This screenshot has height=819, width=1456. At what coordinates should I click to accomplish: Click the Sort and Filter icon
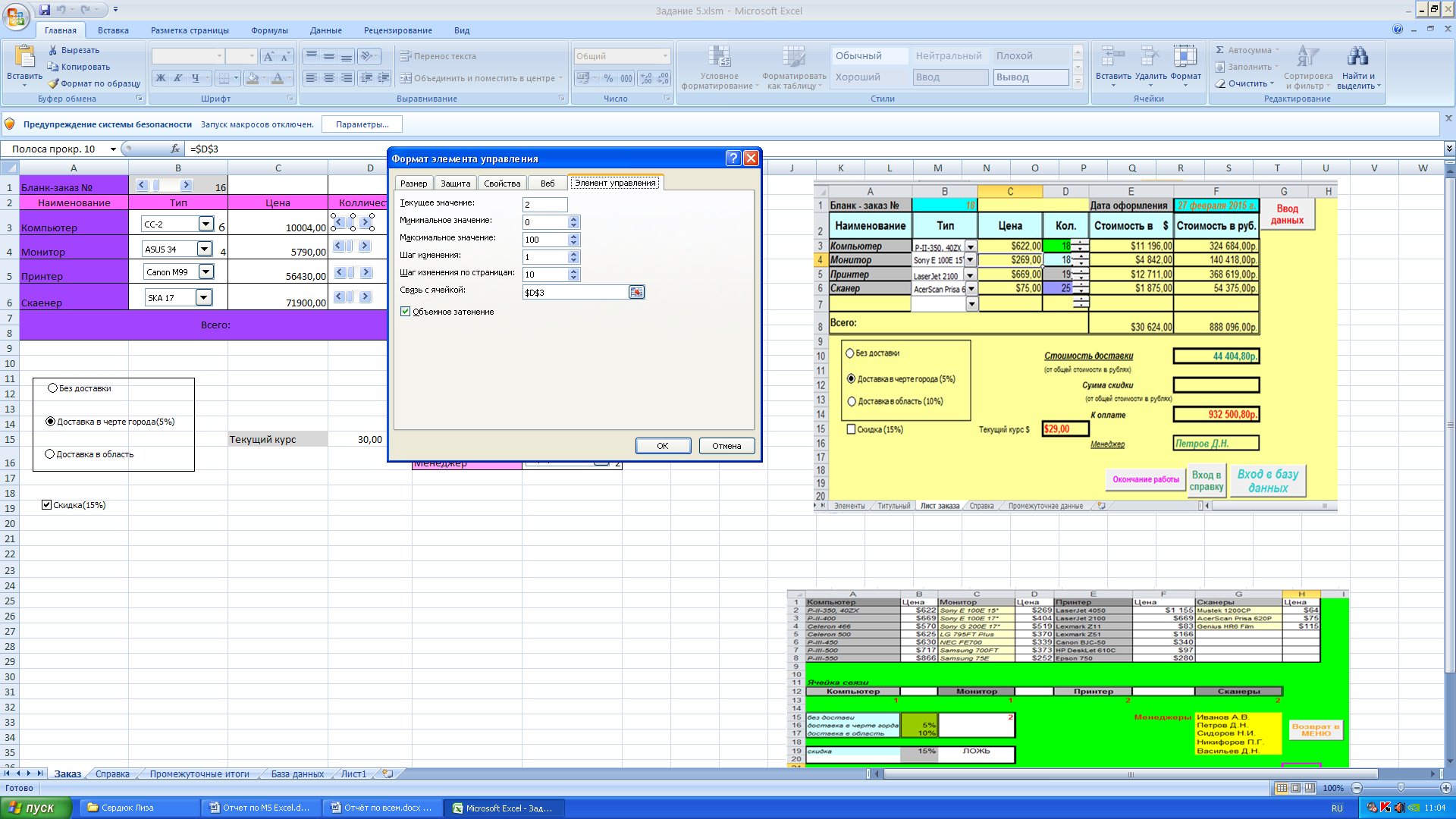(x=1308, y=57)
